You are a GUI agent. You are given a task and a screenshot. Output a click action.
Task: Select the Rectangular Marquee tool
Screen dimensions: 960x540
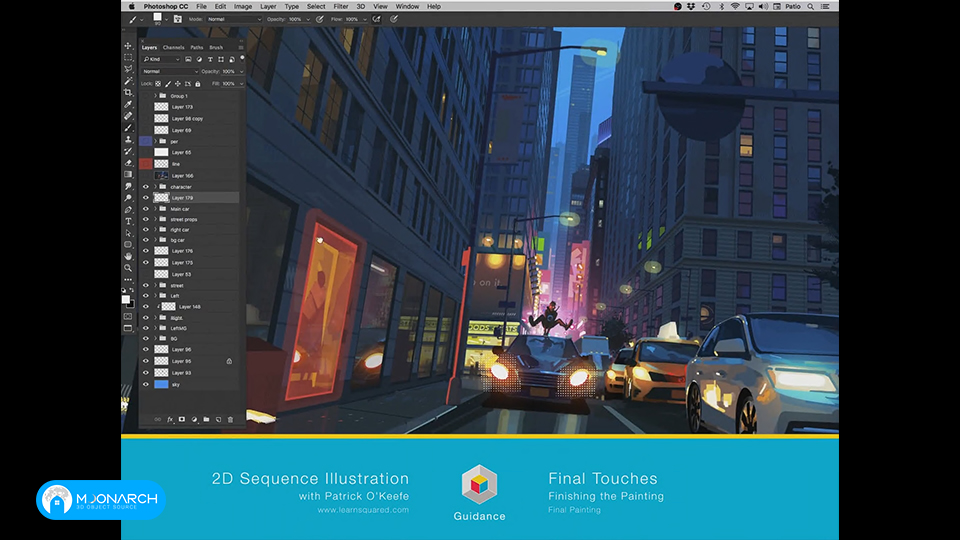tap(128, 58)
